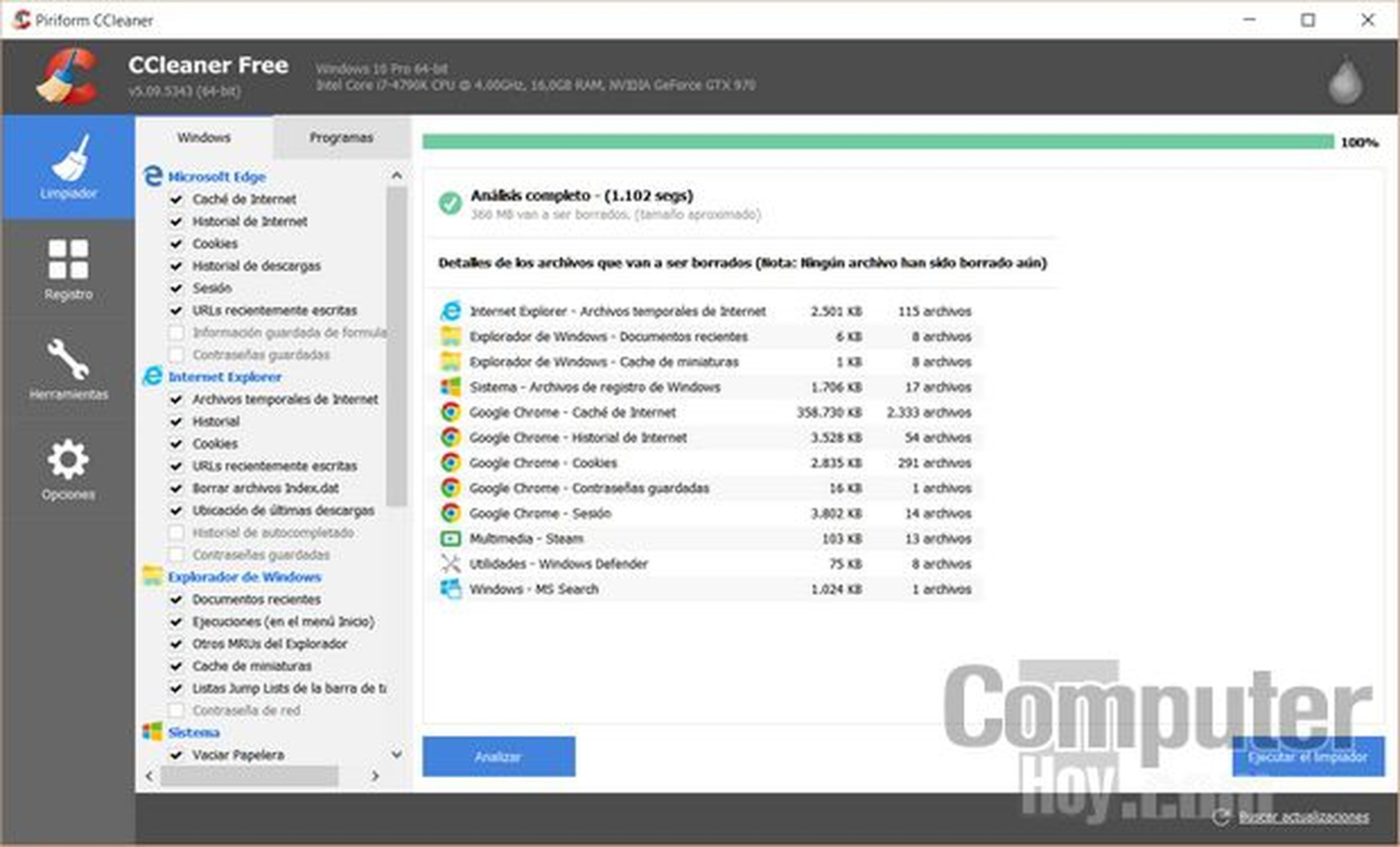
Task: Uncheck Edge Historial de descargas
Action: 176,266
